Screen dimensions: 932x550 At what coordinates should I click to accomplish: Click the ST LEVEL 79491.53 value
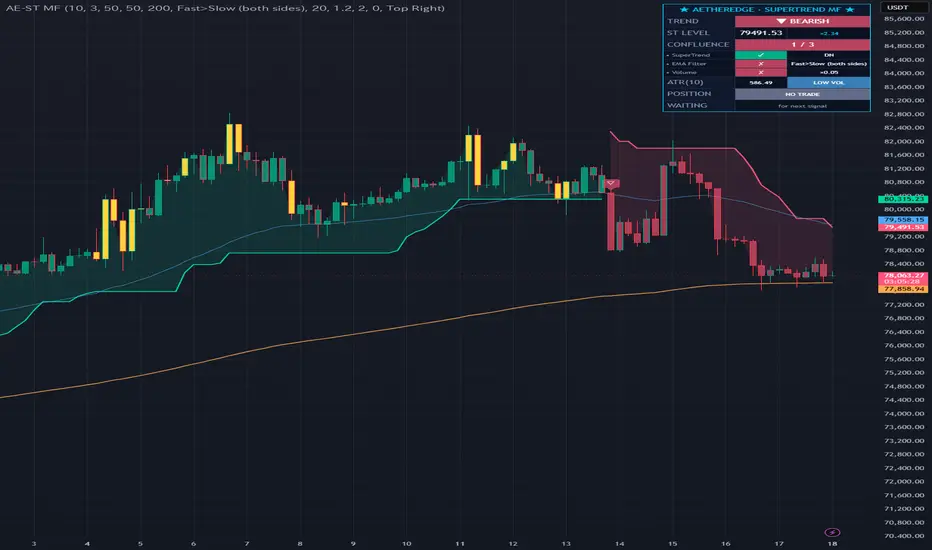coord(761,33)
